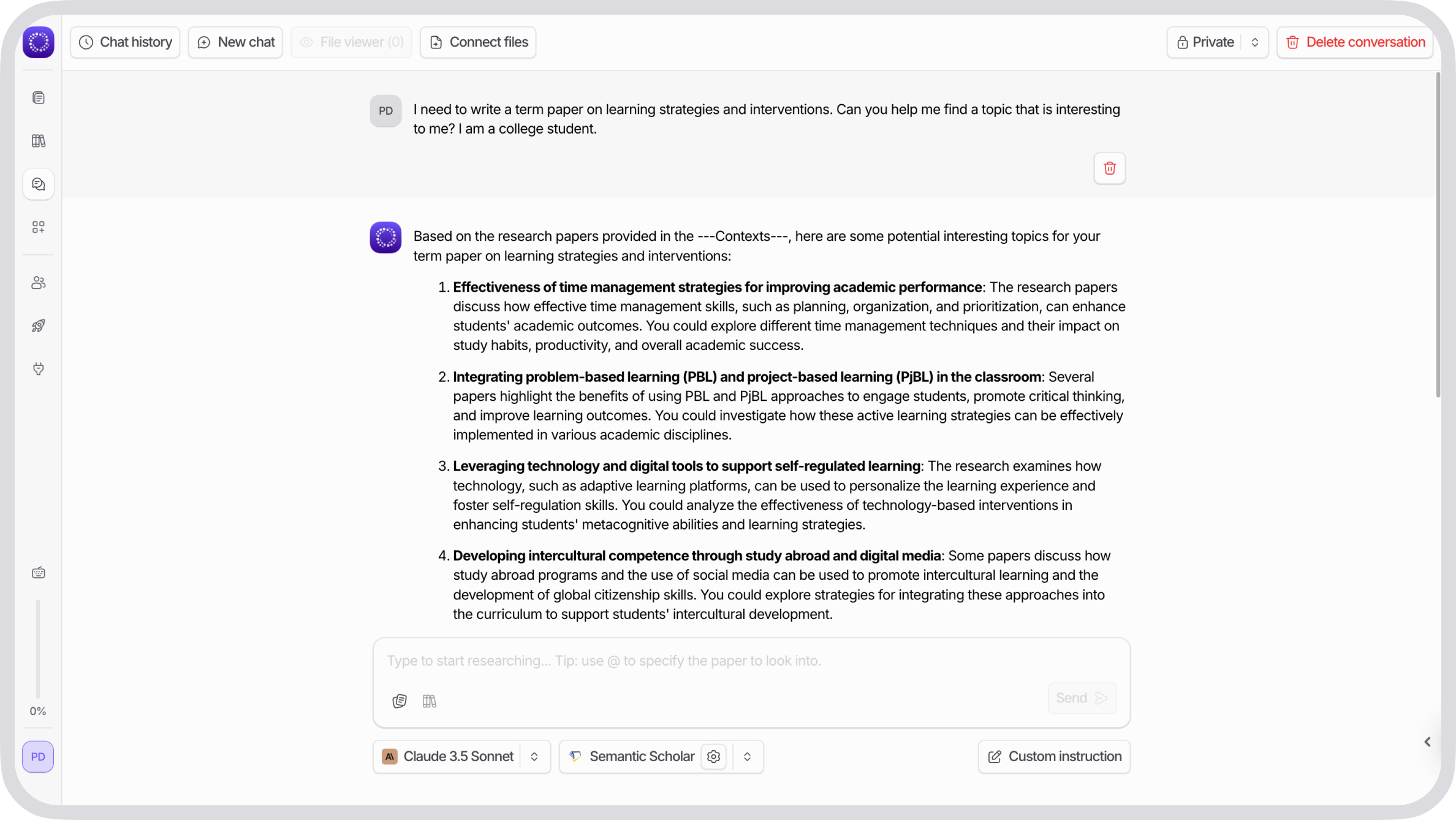Click the keyboard shortcuts sidebar icon
1456x820 pixels.
[x=38, y=573]
